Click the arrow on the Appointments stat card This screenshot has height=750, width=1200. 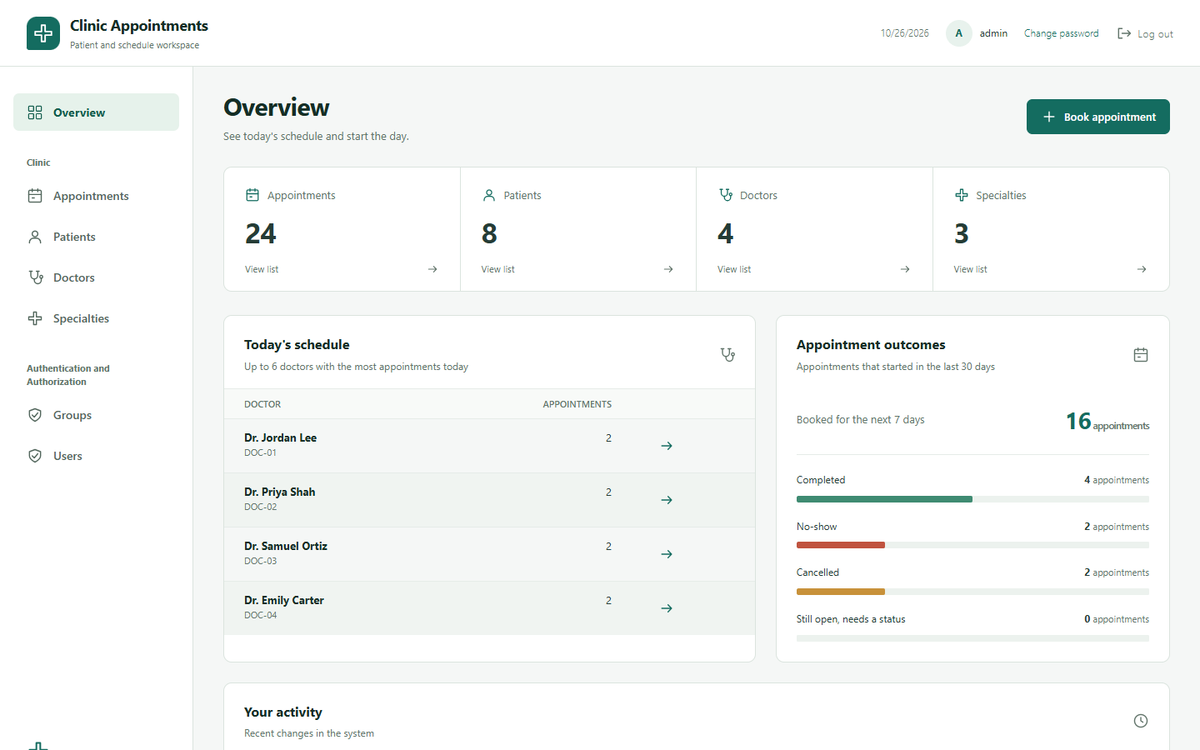[x=432, y=269]
